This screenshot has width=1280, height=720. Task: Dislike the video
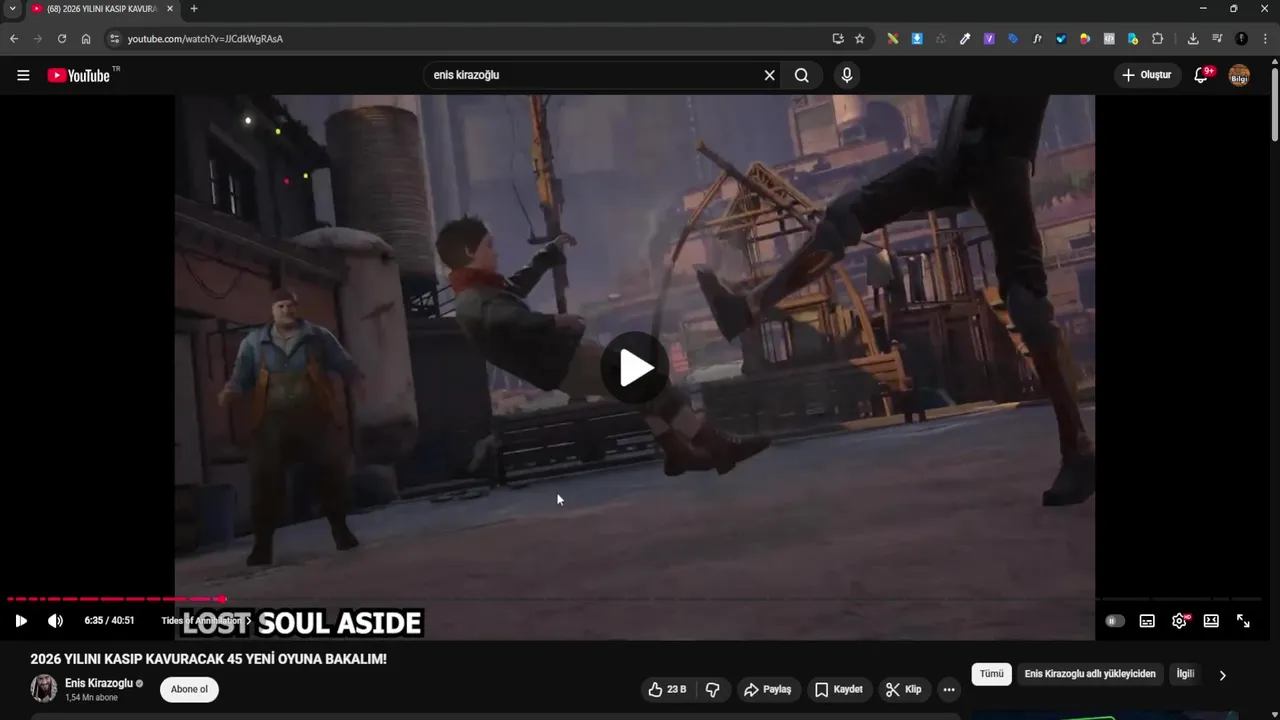[x=713, y=689]
